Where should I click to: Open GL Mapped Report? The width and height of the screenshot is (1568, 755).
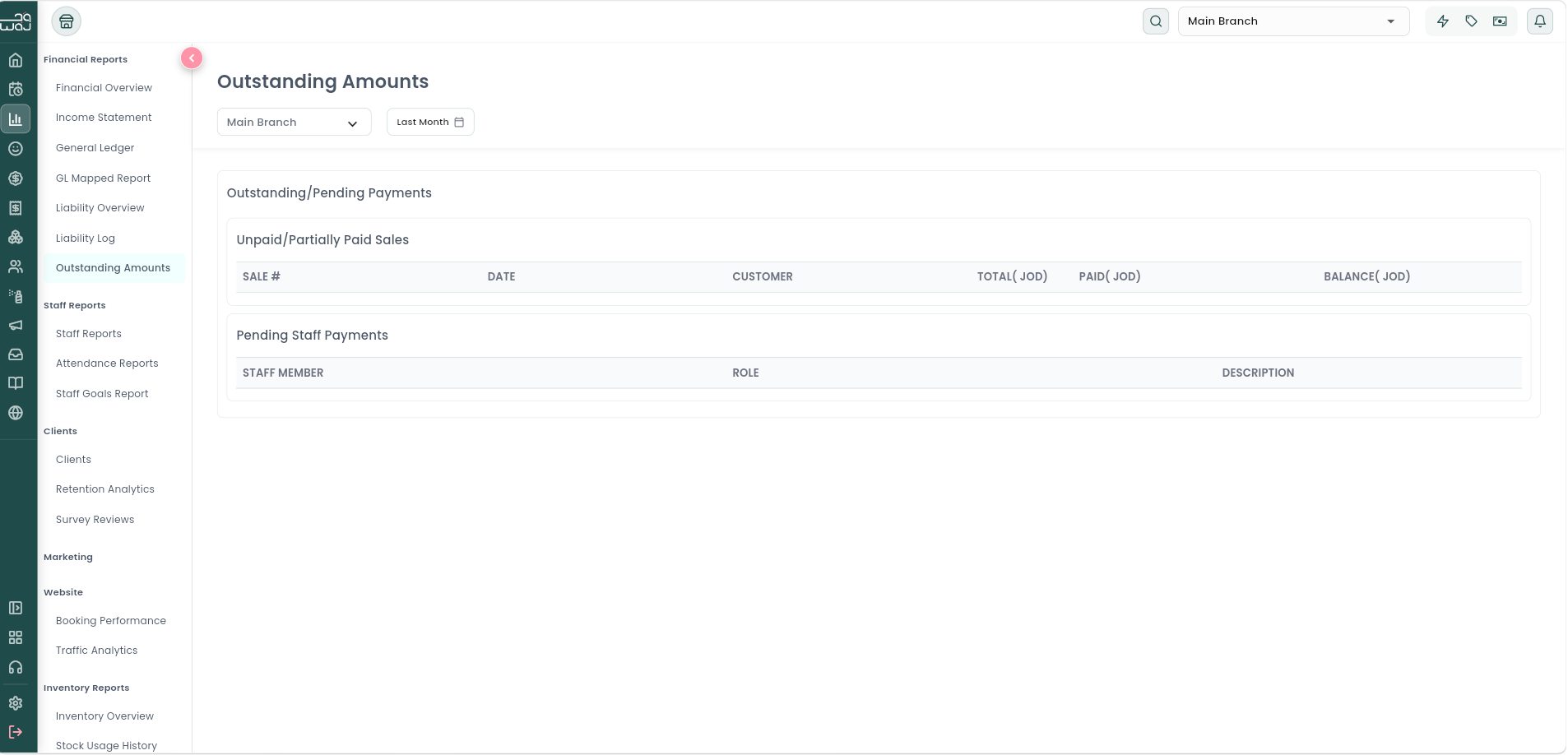point(103,178)
